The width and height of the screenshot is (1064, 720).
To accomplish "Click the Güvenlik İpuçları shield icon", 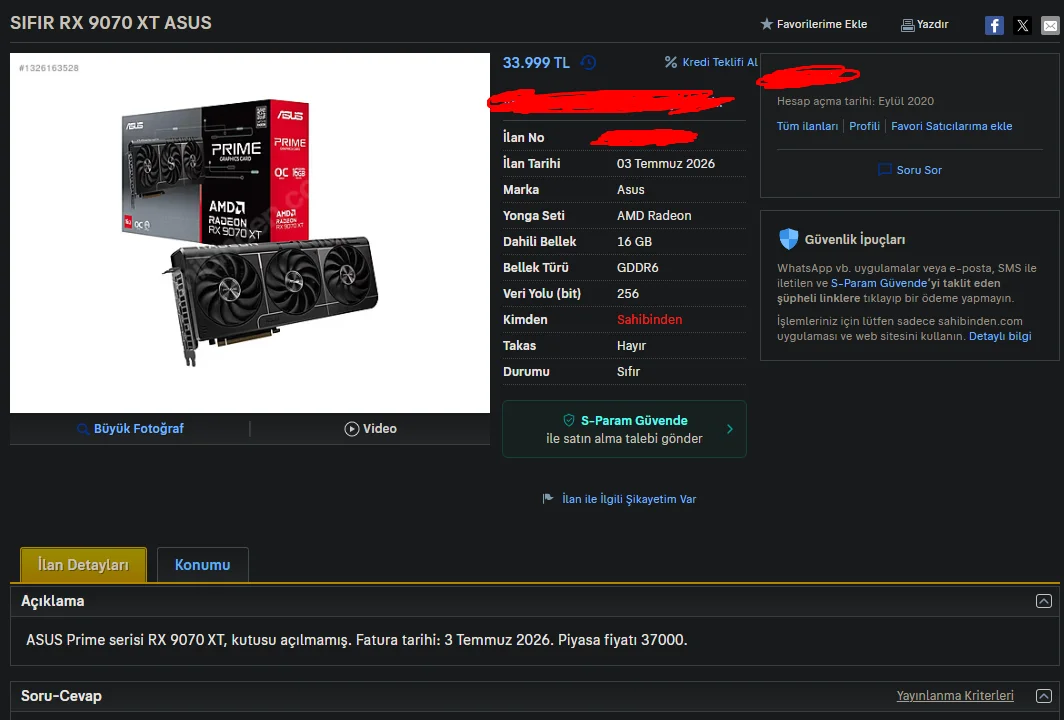I will point(788,239).
